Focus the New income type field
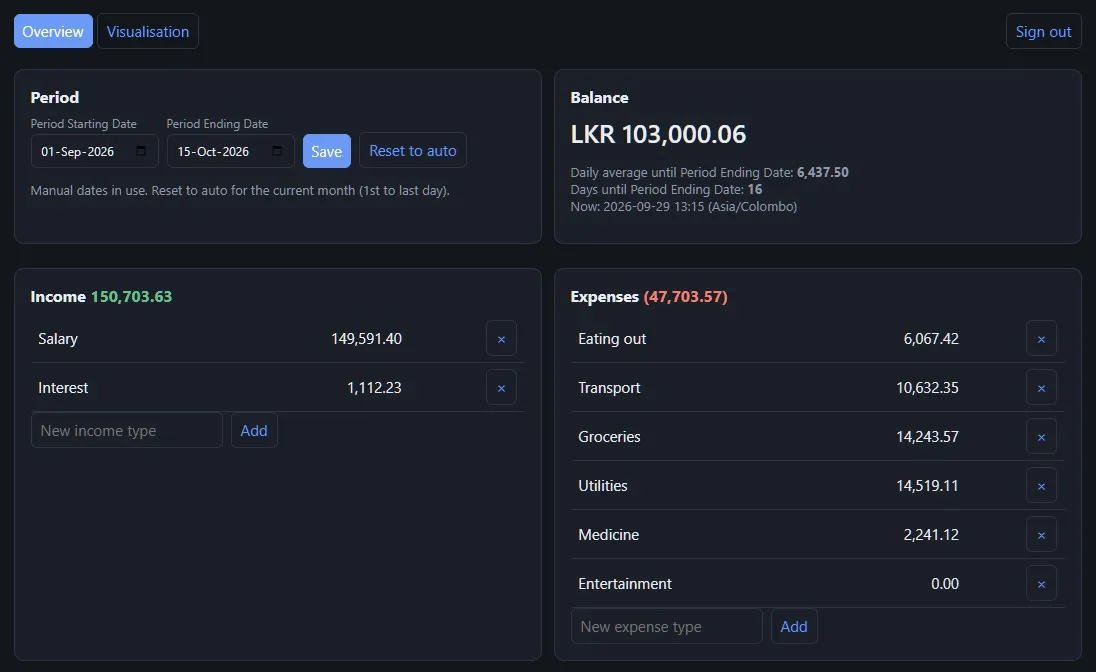The image size is (1096, 672). click(127, 431)
